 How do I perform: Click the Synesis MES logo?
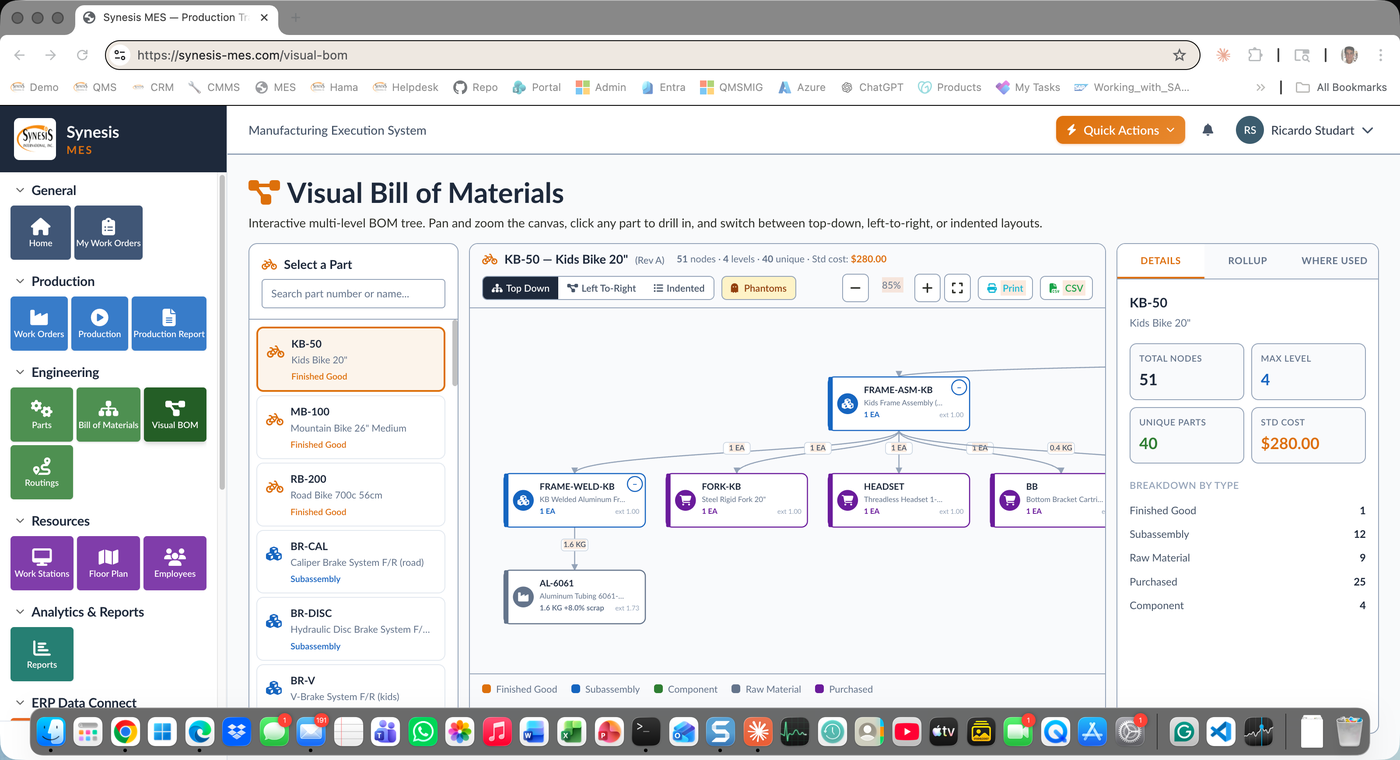35,139
